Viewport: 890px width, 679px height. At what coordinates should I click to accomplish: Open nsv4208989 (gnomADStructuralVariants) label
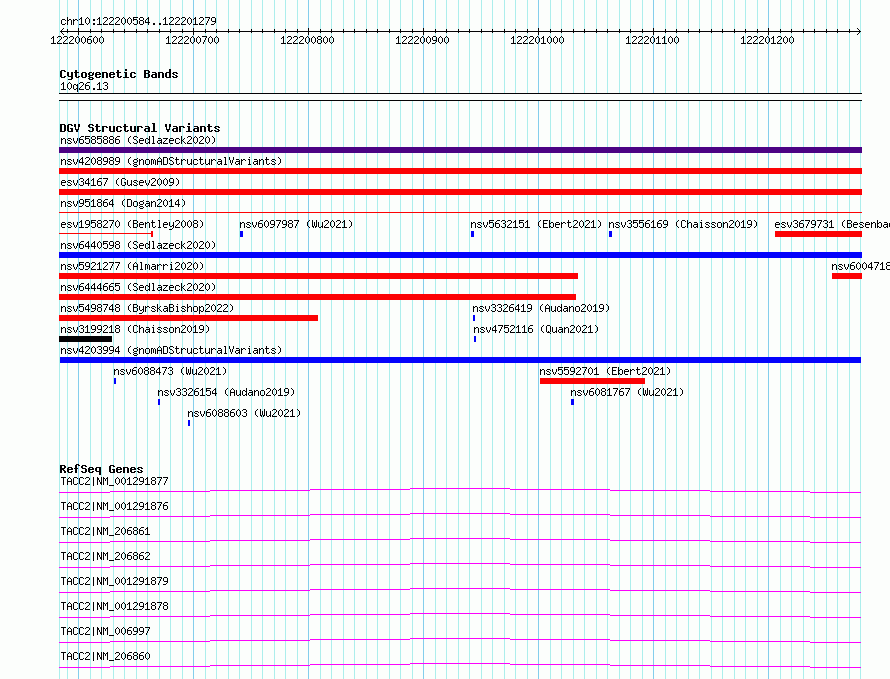coord(171,161)
